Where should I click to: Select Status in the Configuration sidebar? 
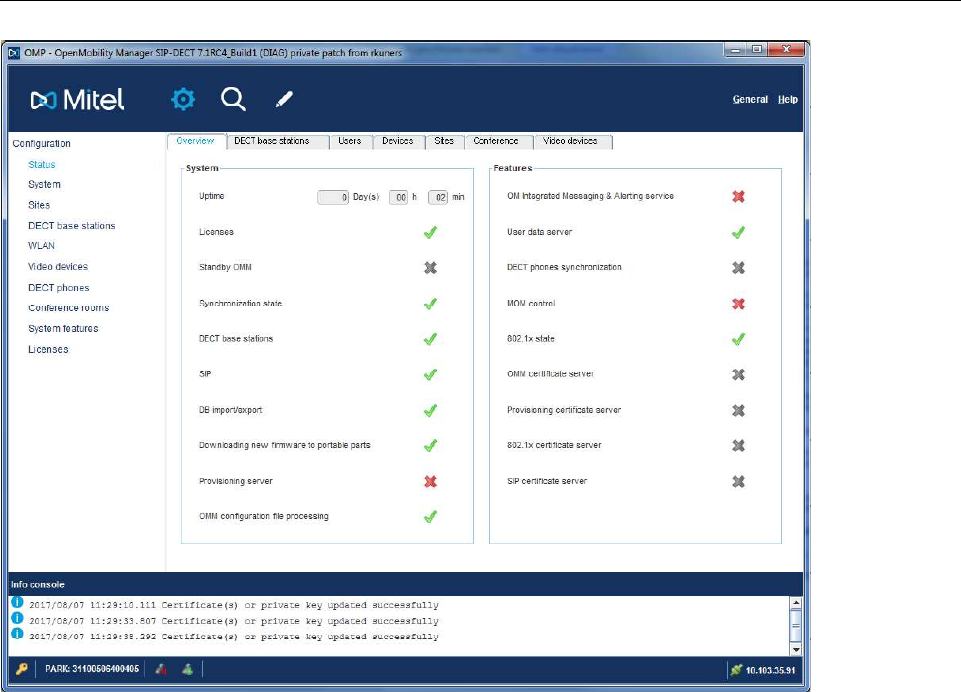pyautogui.click(x=42, y=164)
